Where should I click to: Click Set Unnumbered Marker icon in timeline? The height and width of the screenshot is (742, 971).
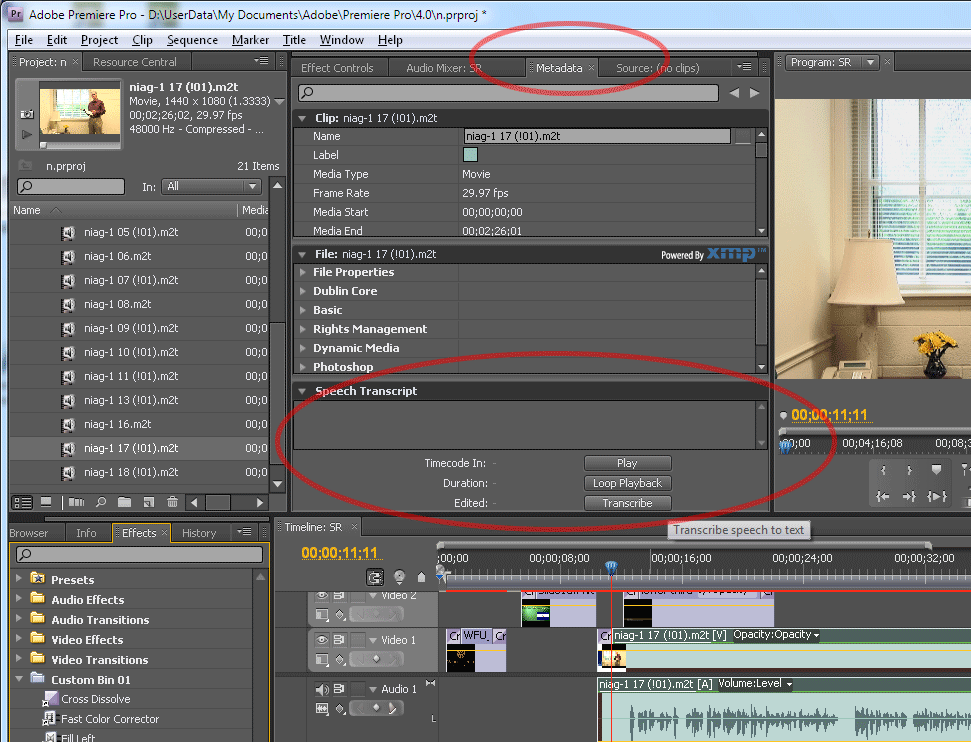point(422,577)
